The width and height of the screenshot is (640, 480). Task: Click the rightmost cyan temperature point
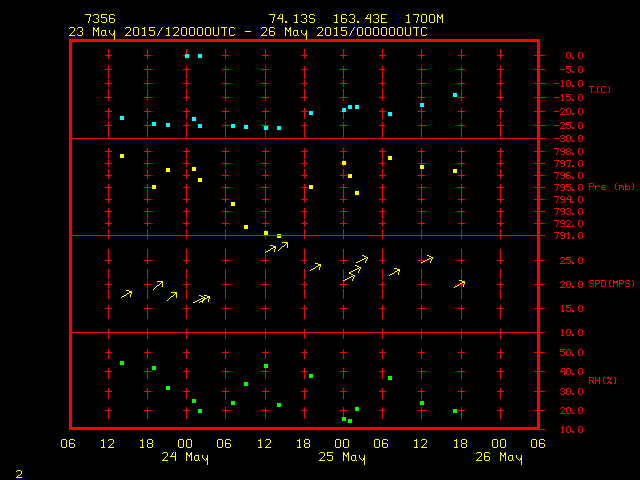[455, 95]
